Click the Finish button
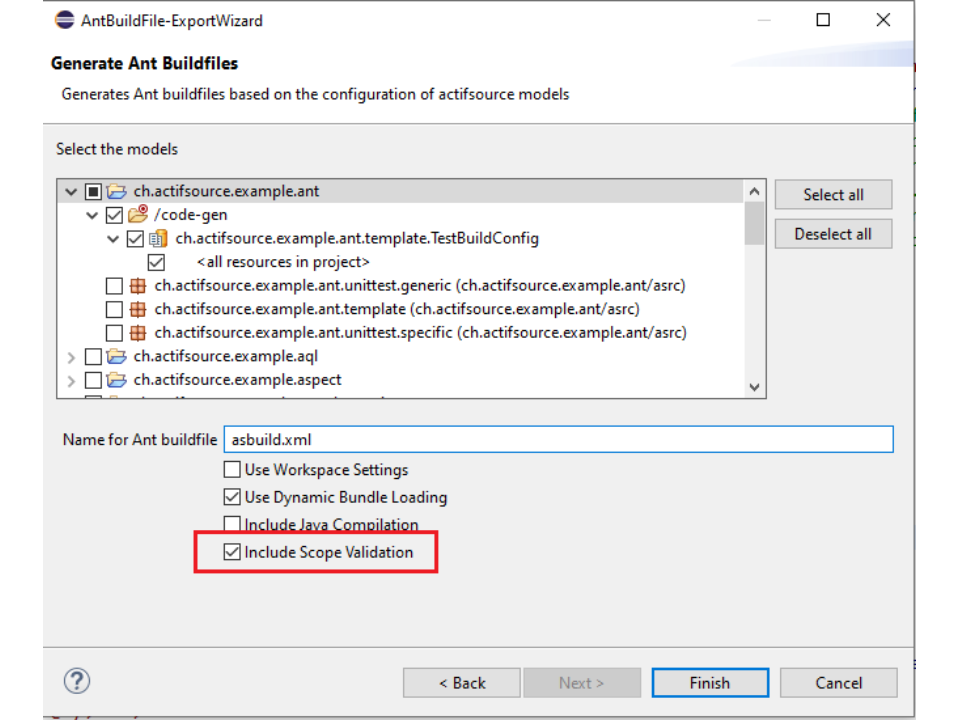960x720 pixels. [709, 683]
